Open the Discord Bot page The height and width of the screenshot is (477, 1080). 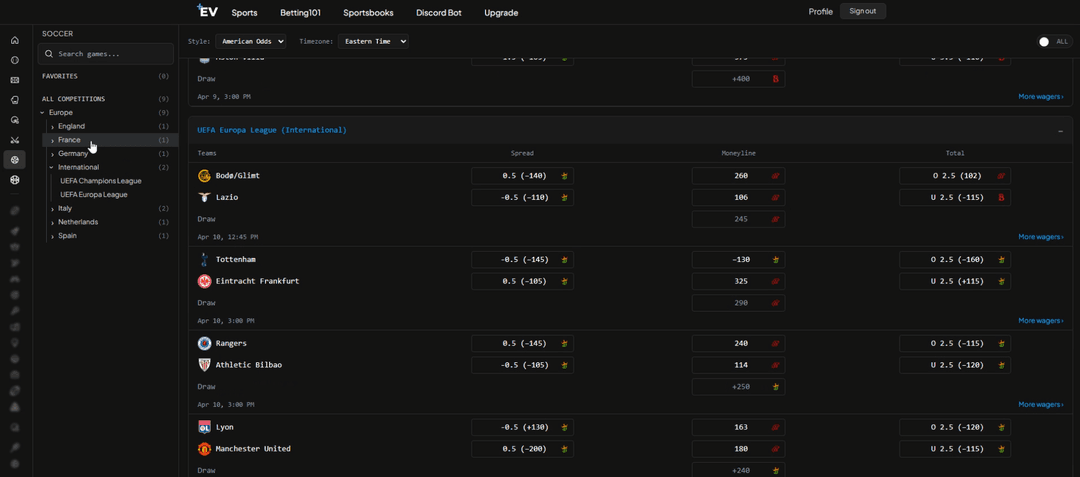click(x=439, y=12)
